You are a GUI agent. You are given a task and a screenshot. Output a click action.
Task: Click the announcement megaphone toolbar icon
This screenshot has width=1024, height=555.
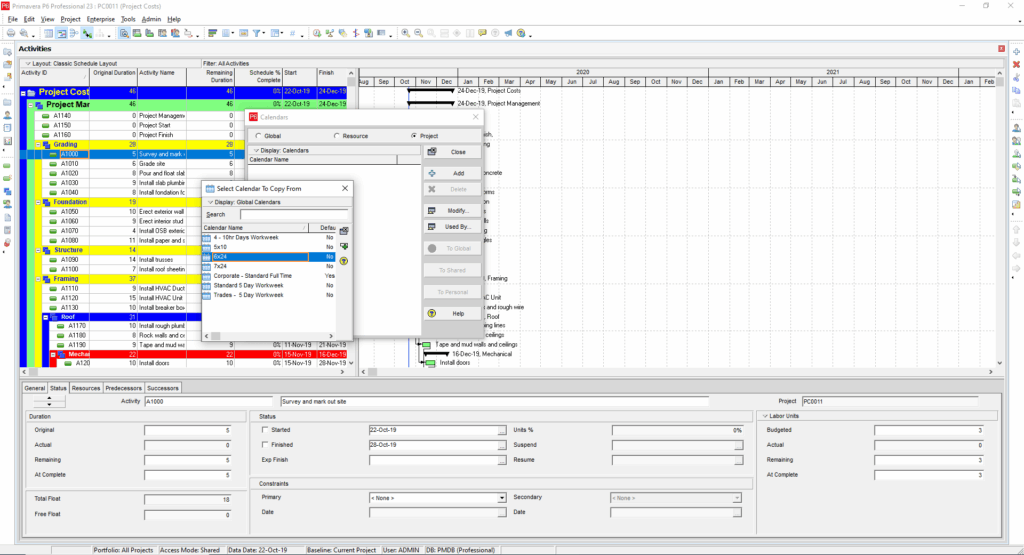click(508, 33)
